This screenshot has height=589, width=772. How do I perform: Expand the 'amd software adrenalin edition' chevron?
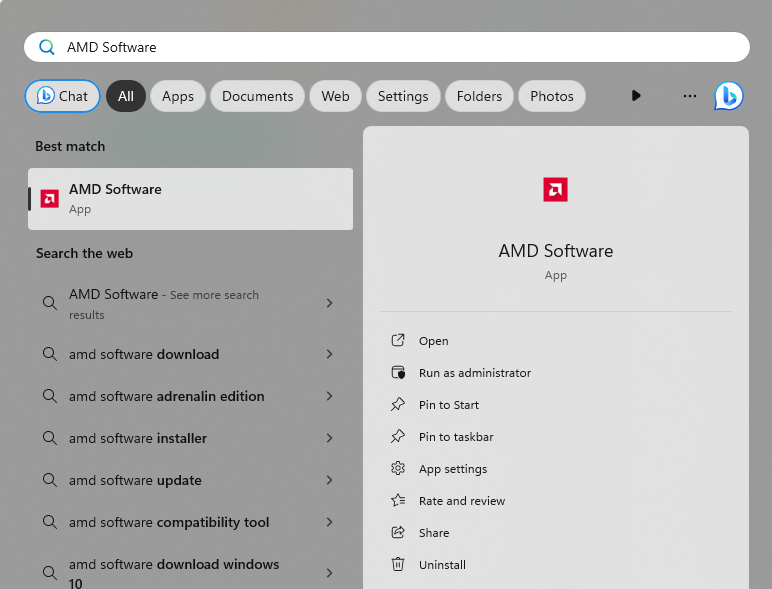pos(329,396)
